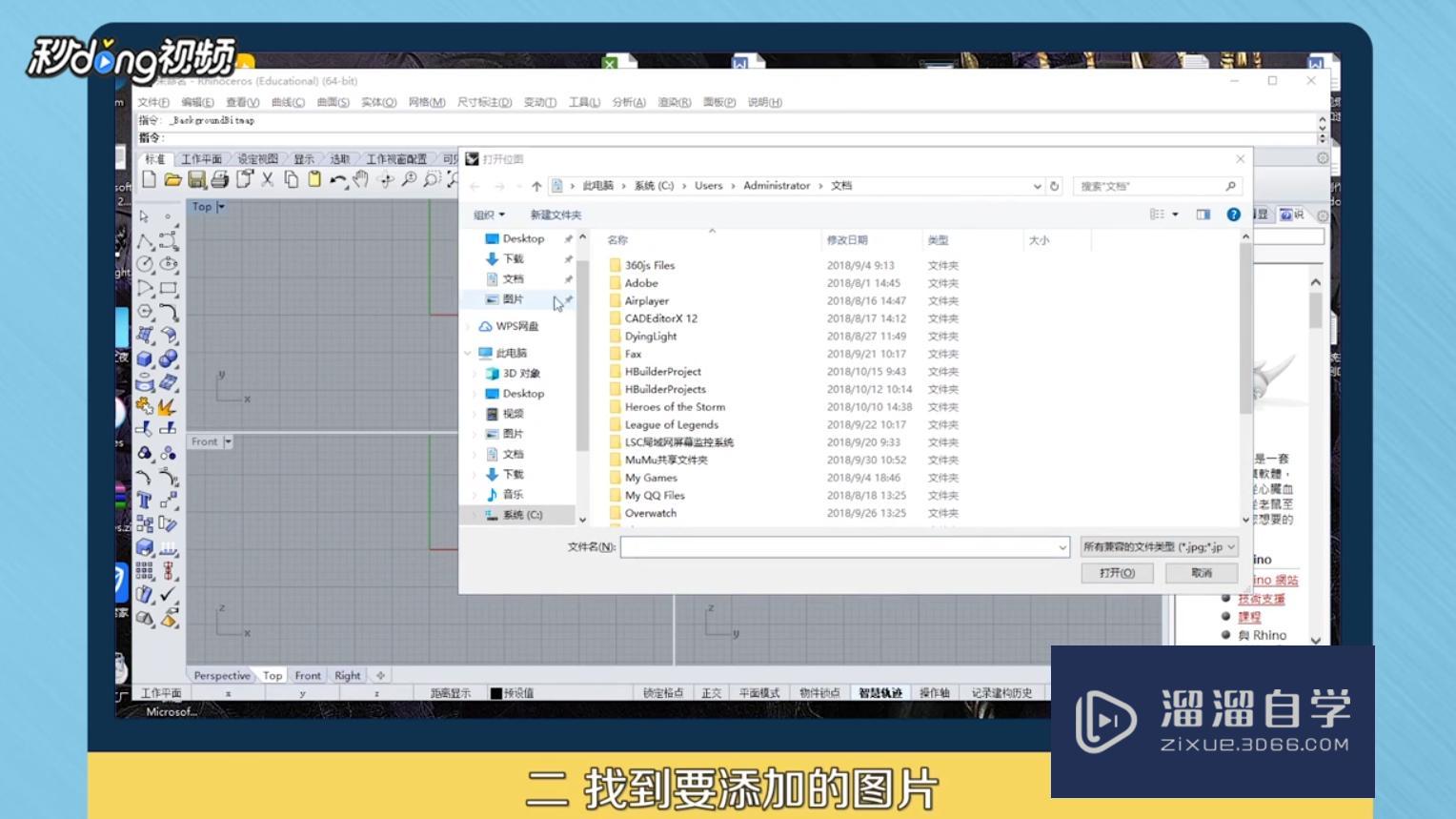Screen dimensions: 1456x819
Task: Select the Array grid tool in left sidebar
Action: click(x=145, y=571)
